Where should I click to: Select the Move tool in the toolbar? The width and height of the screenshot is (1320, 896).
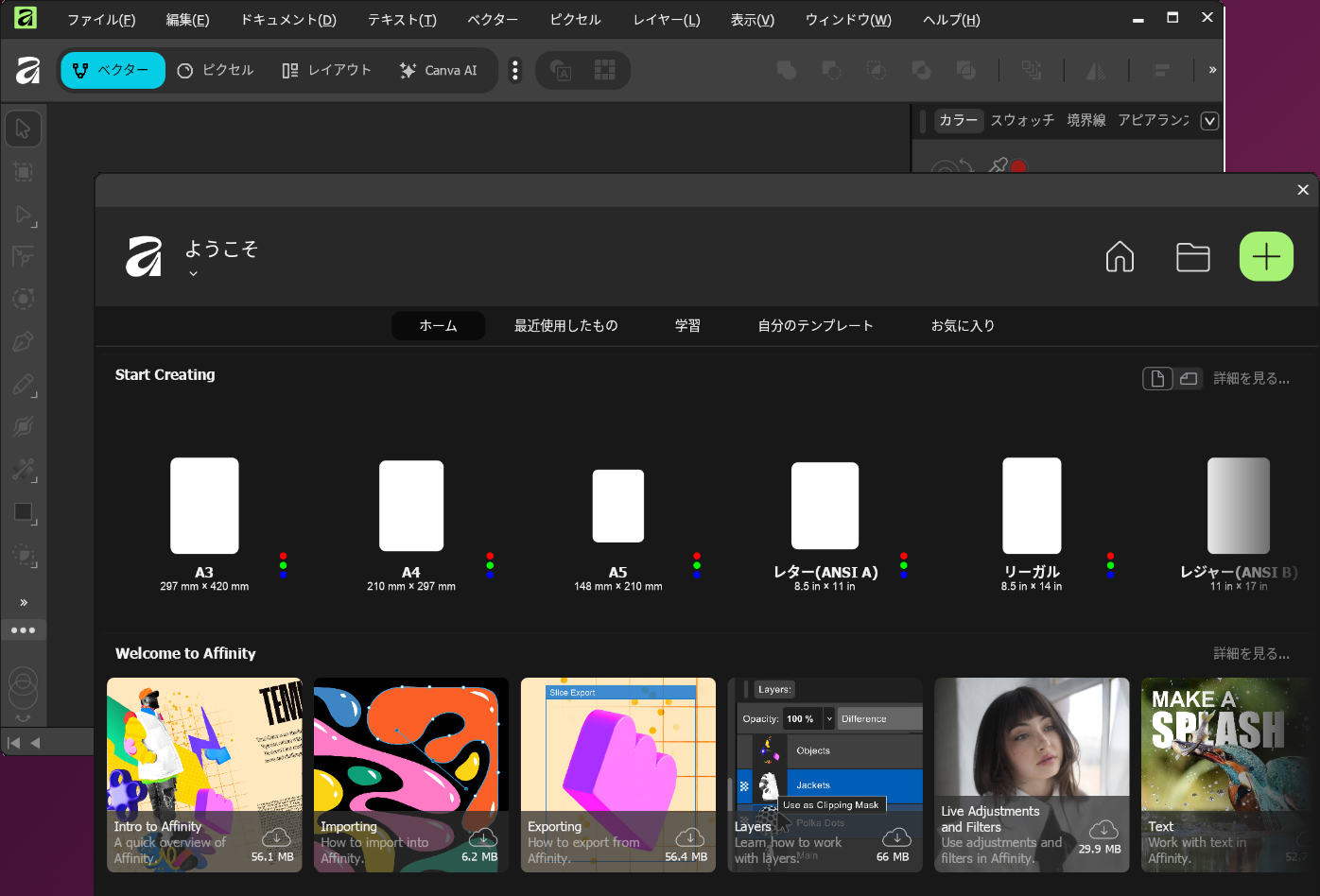(x=23, y=129)
